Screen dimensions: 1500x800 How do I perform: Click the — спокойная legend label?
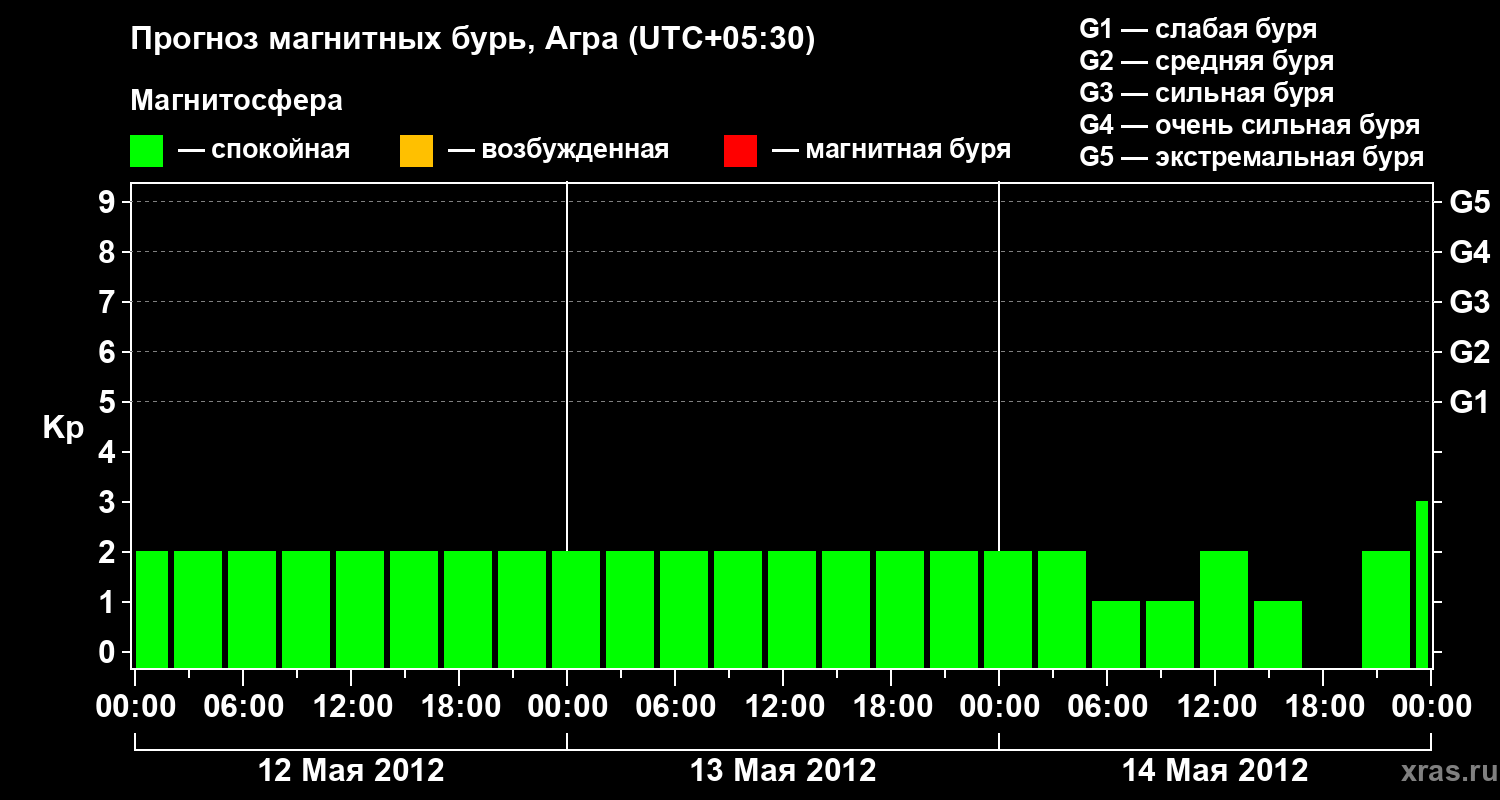264,151
